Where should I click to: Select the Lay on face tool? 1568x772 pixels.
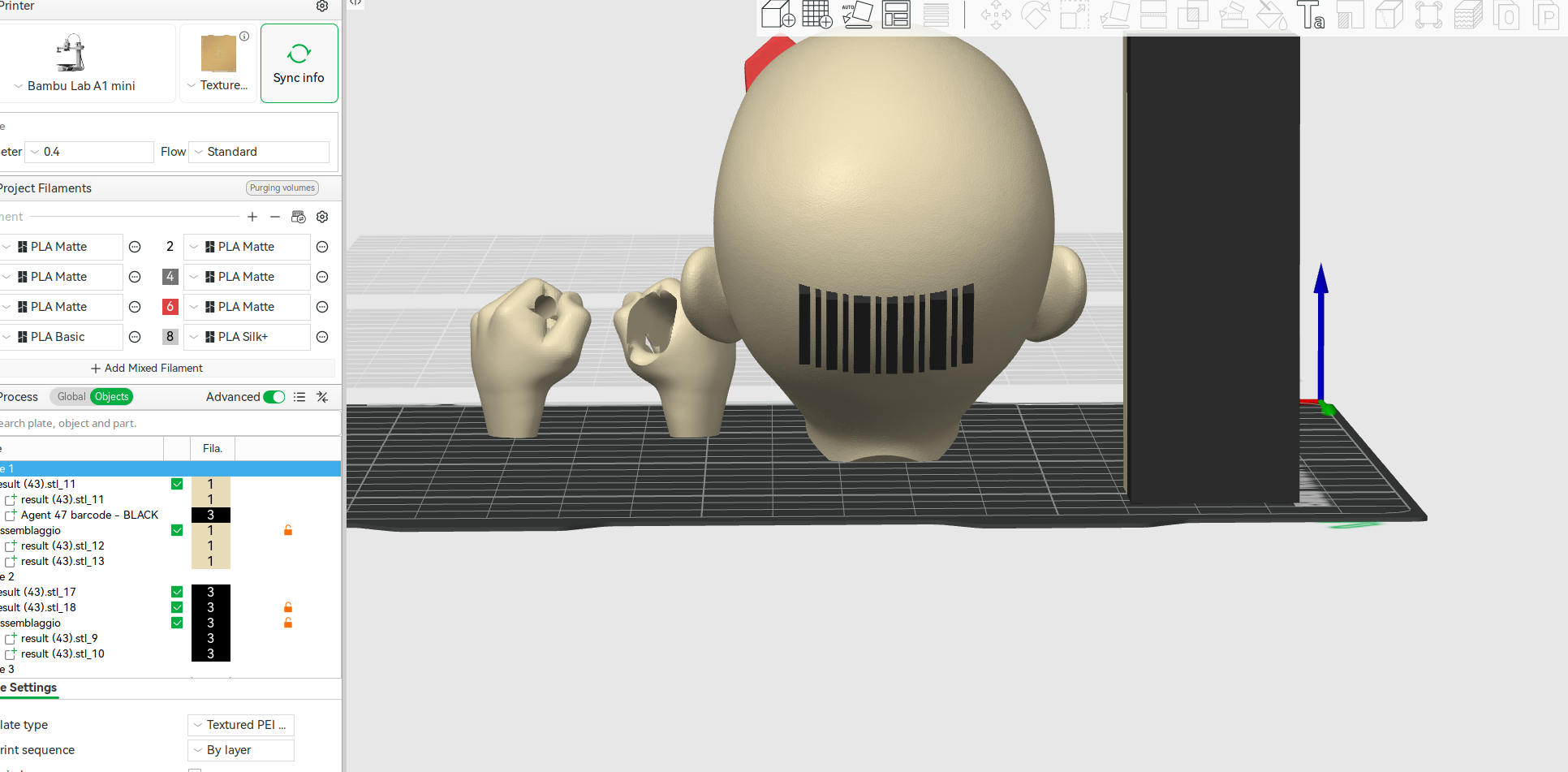pos(1114,15)
